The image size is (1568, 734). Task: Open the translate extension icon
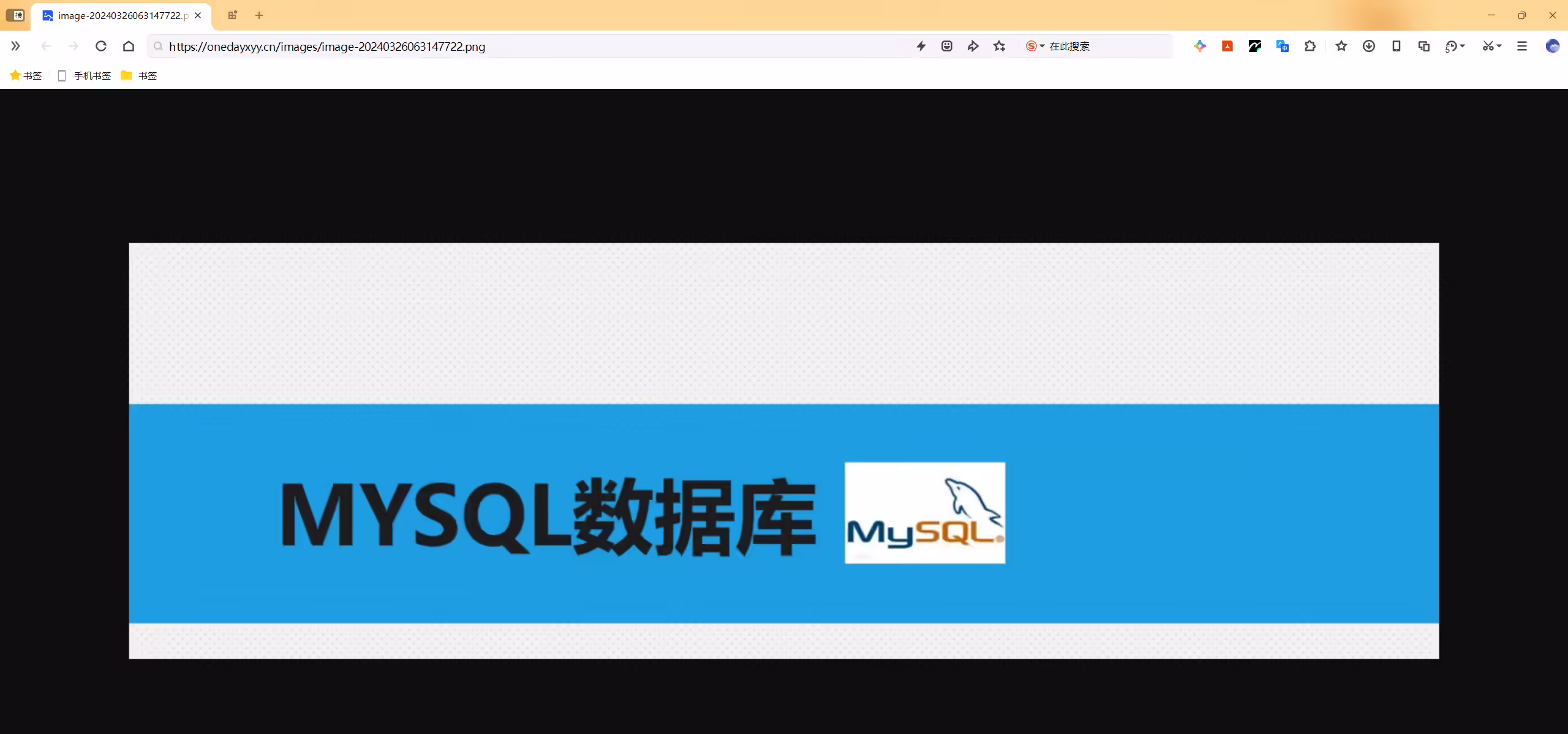(x=1283, y=46)
